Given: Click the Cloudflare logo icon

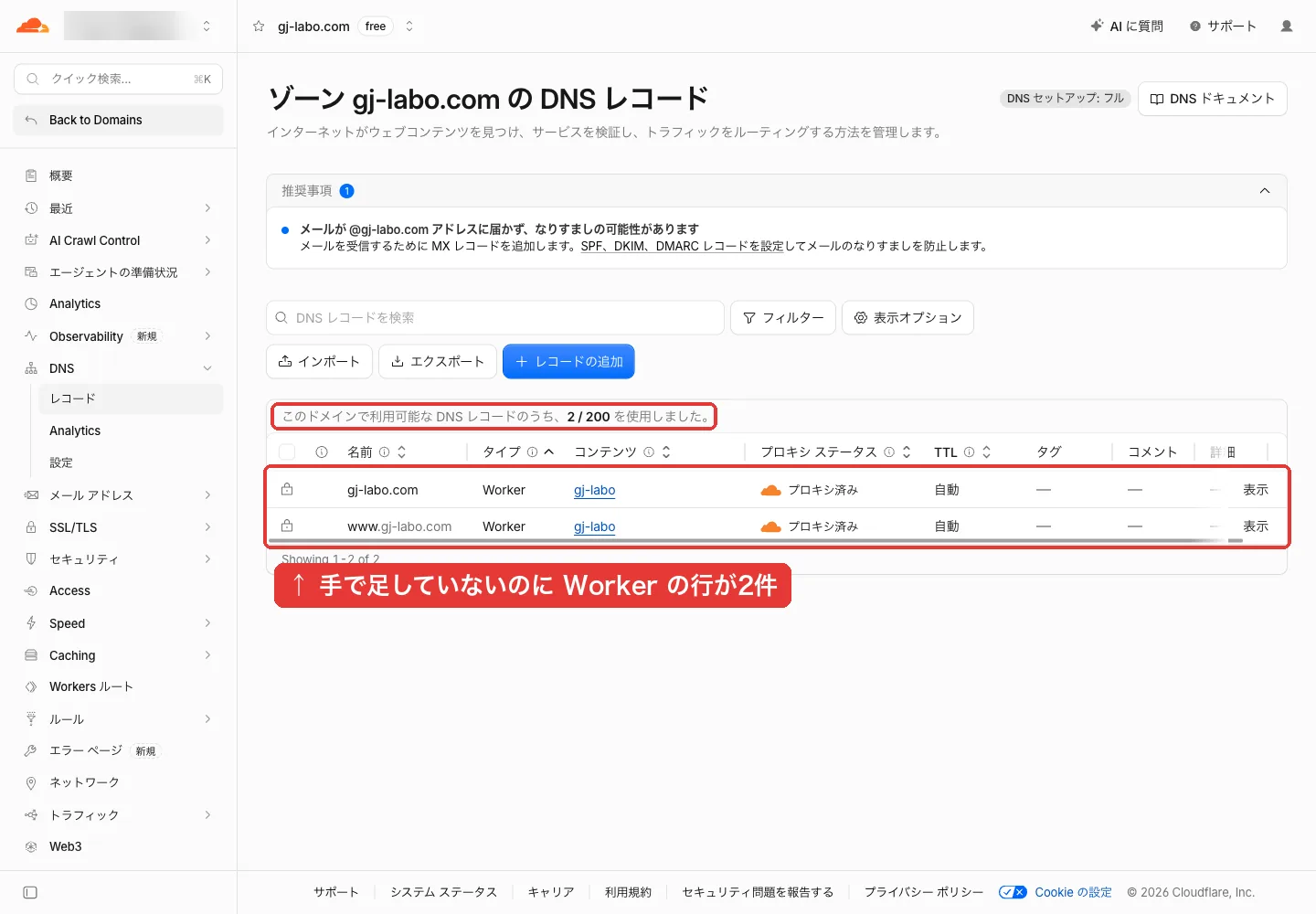Looking at the screenshot, I should [33, 26].
